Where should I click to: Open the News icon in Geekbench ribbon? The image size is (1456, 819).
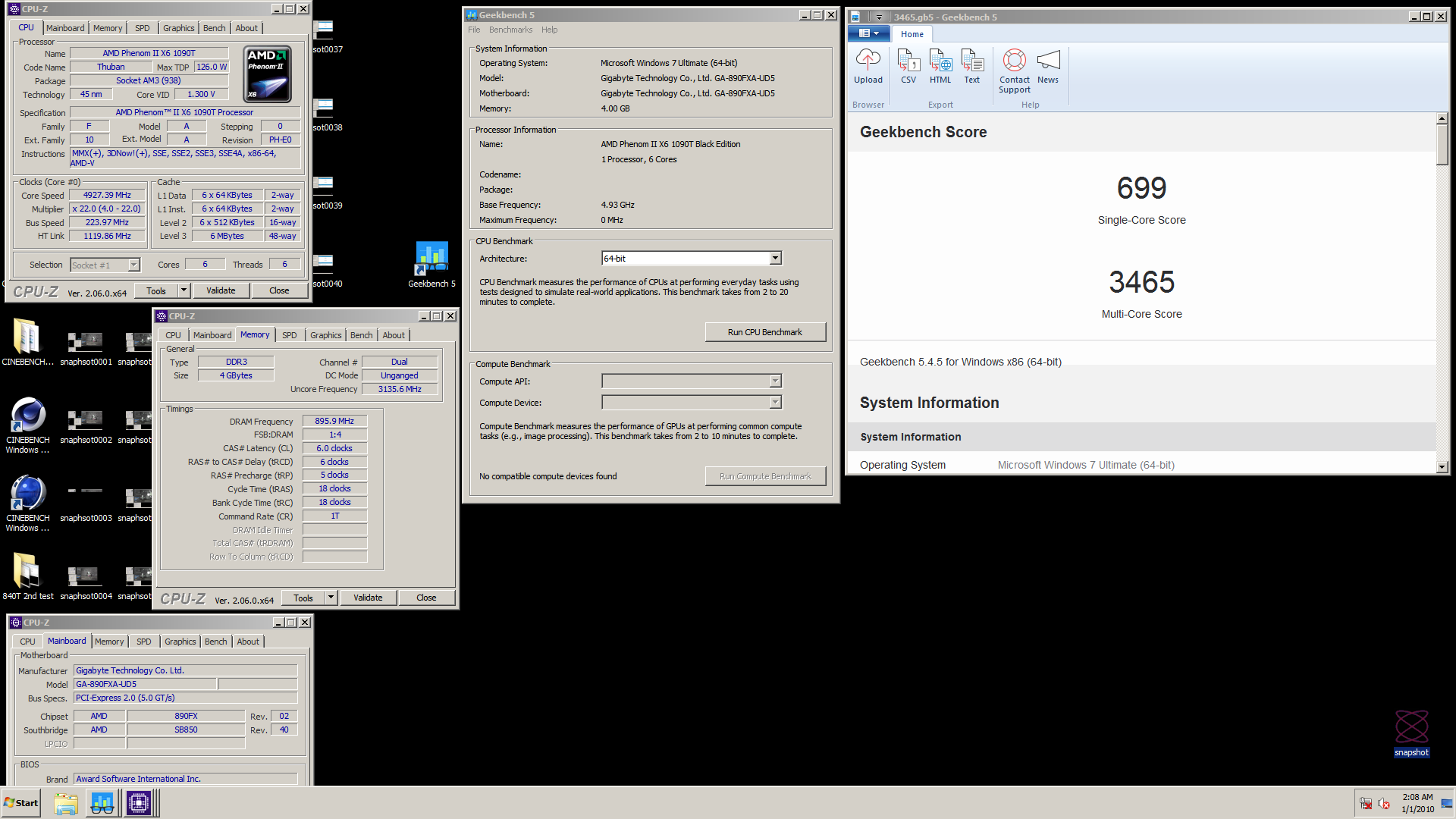1048,67
